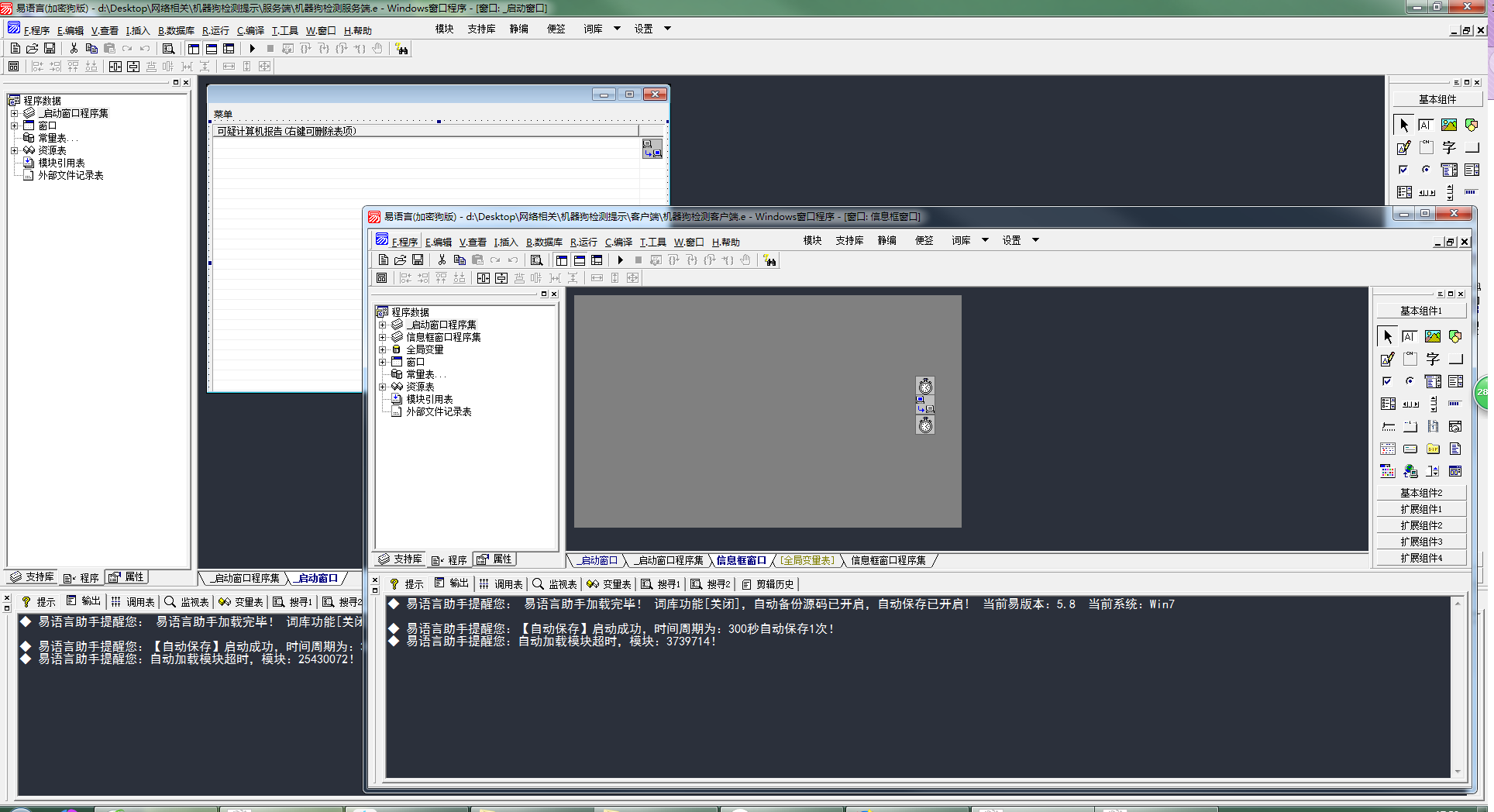Click 模块 button in server top bar

click(444, 29)
